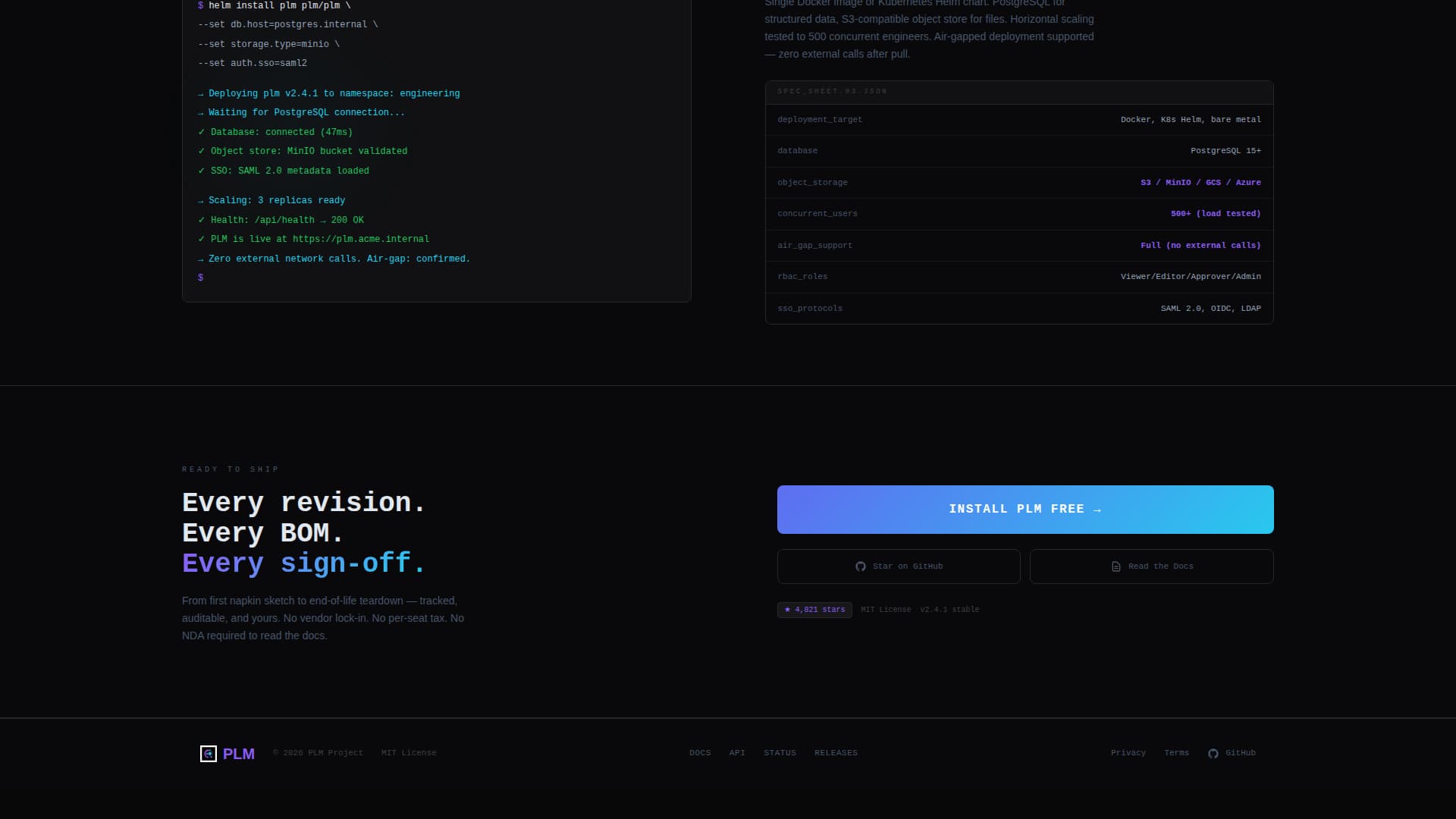Click Scaling: 3 replicas ready line
This screenshot has width=1456, height=819.
tap(271, 200)
